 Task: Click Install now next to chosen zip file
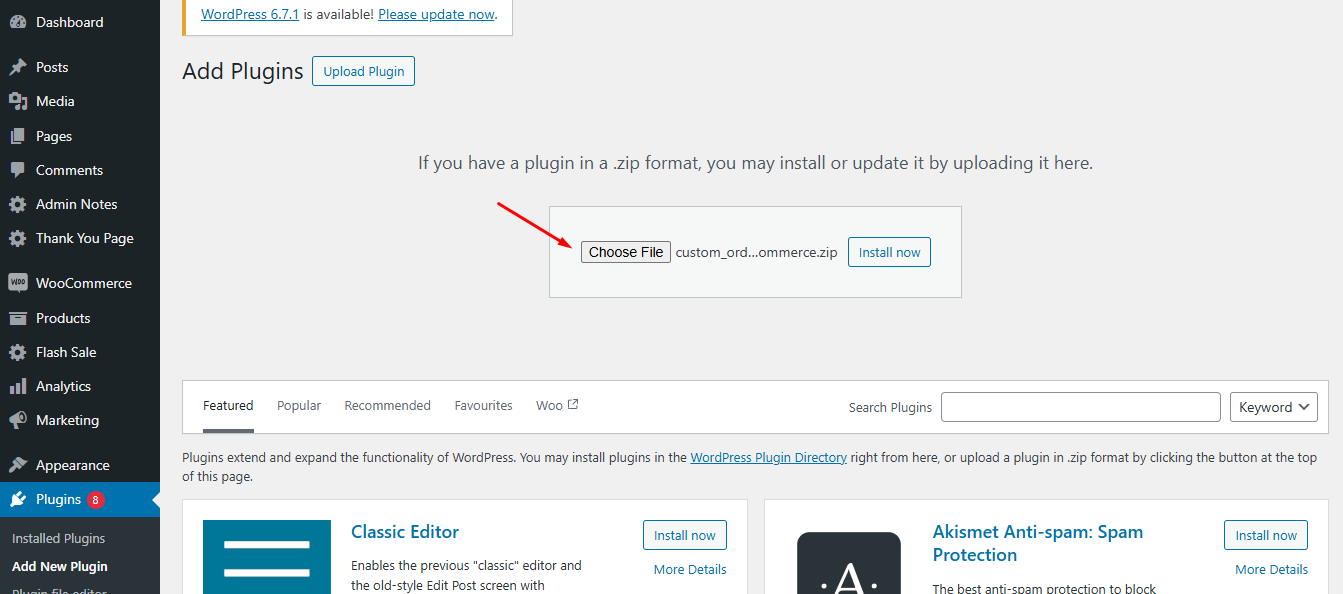click(x=889, y=252)
